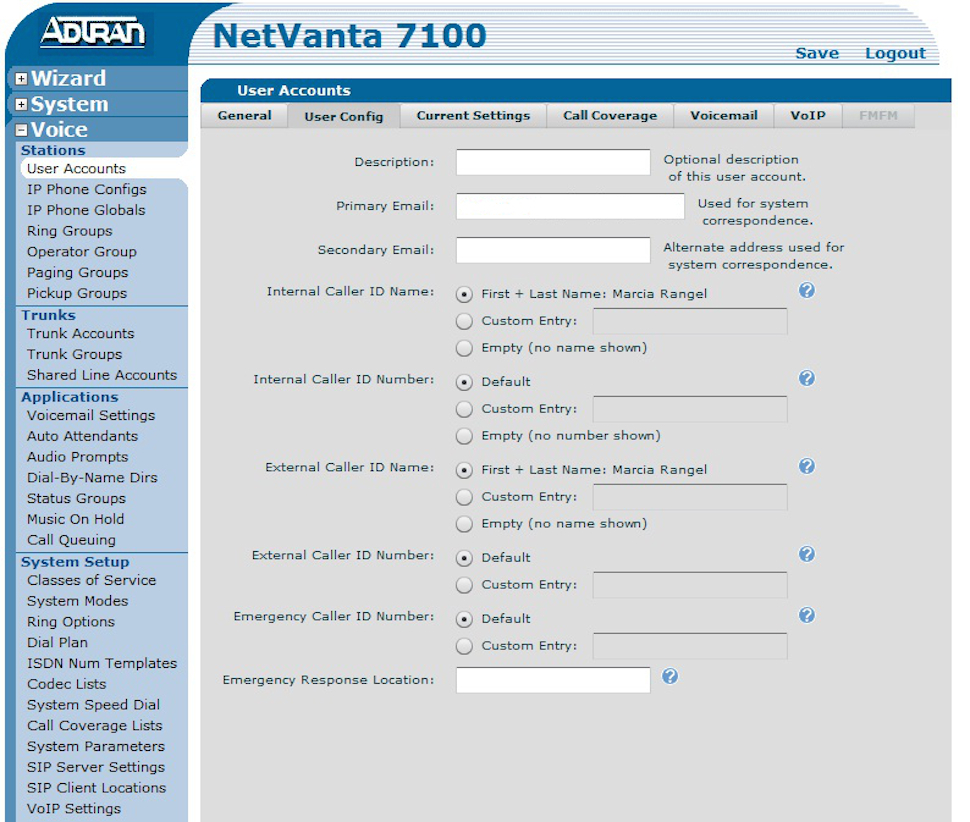This screenshot has height=822, width=970.
Task: Select Custom Entry for External Caller ID Name
Action: pos(464,497)
